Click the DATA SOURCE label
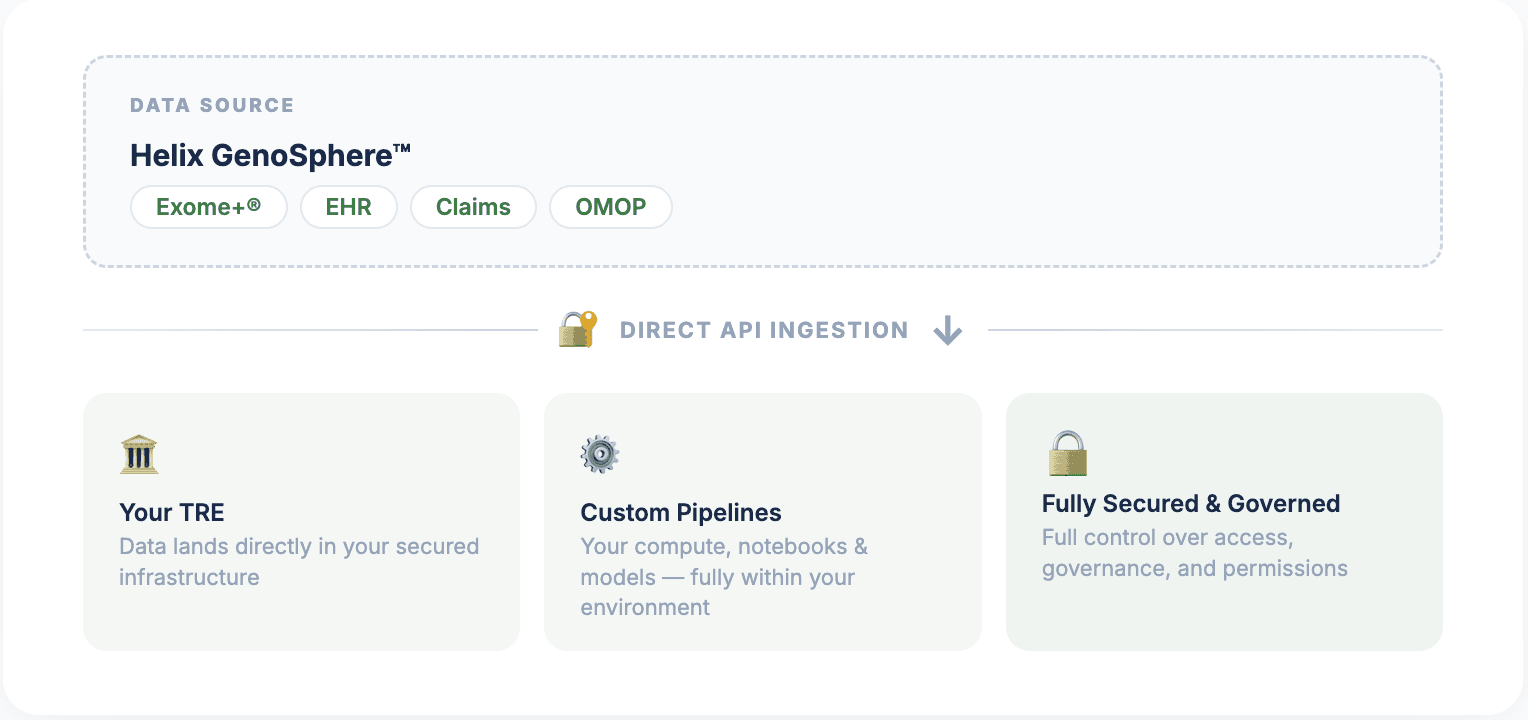This screenshot has height=720, width=1528. click(212, 105)
